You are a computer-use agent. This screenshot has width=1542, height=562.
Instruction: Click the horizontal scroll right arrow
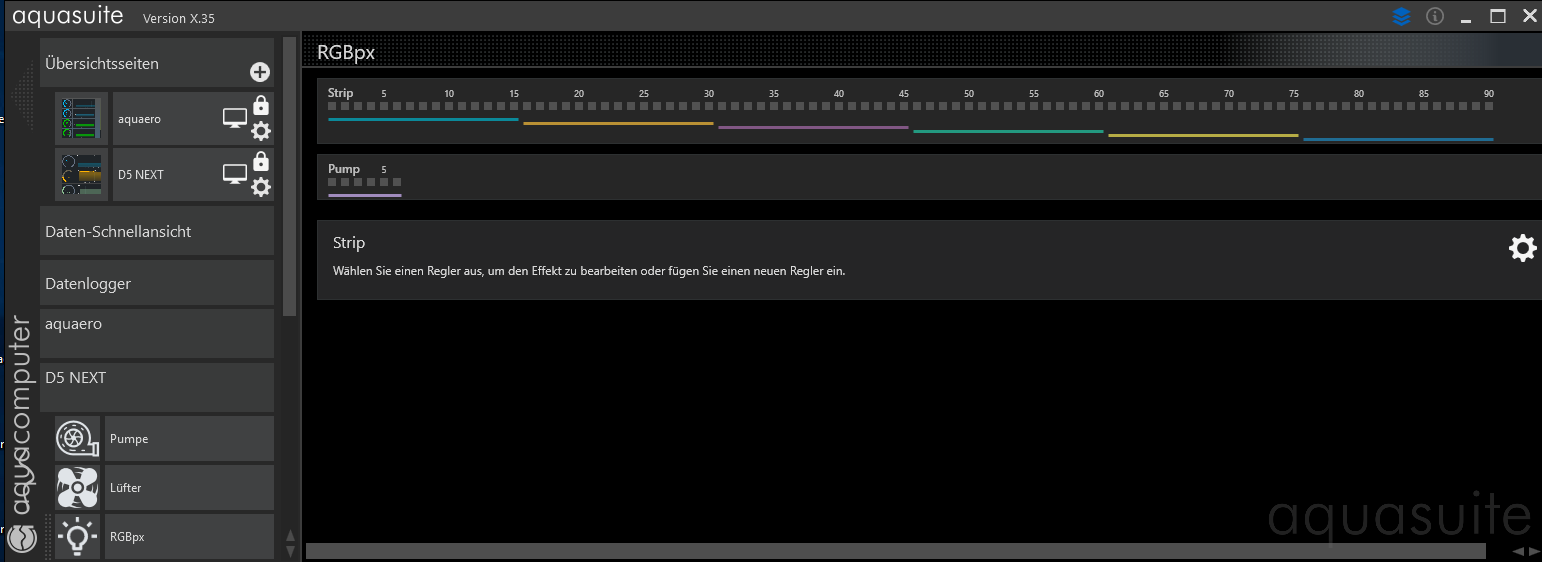pyautogui.click(x=1534, y=551)
